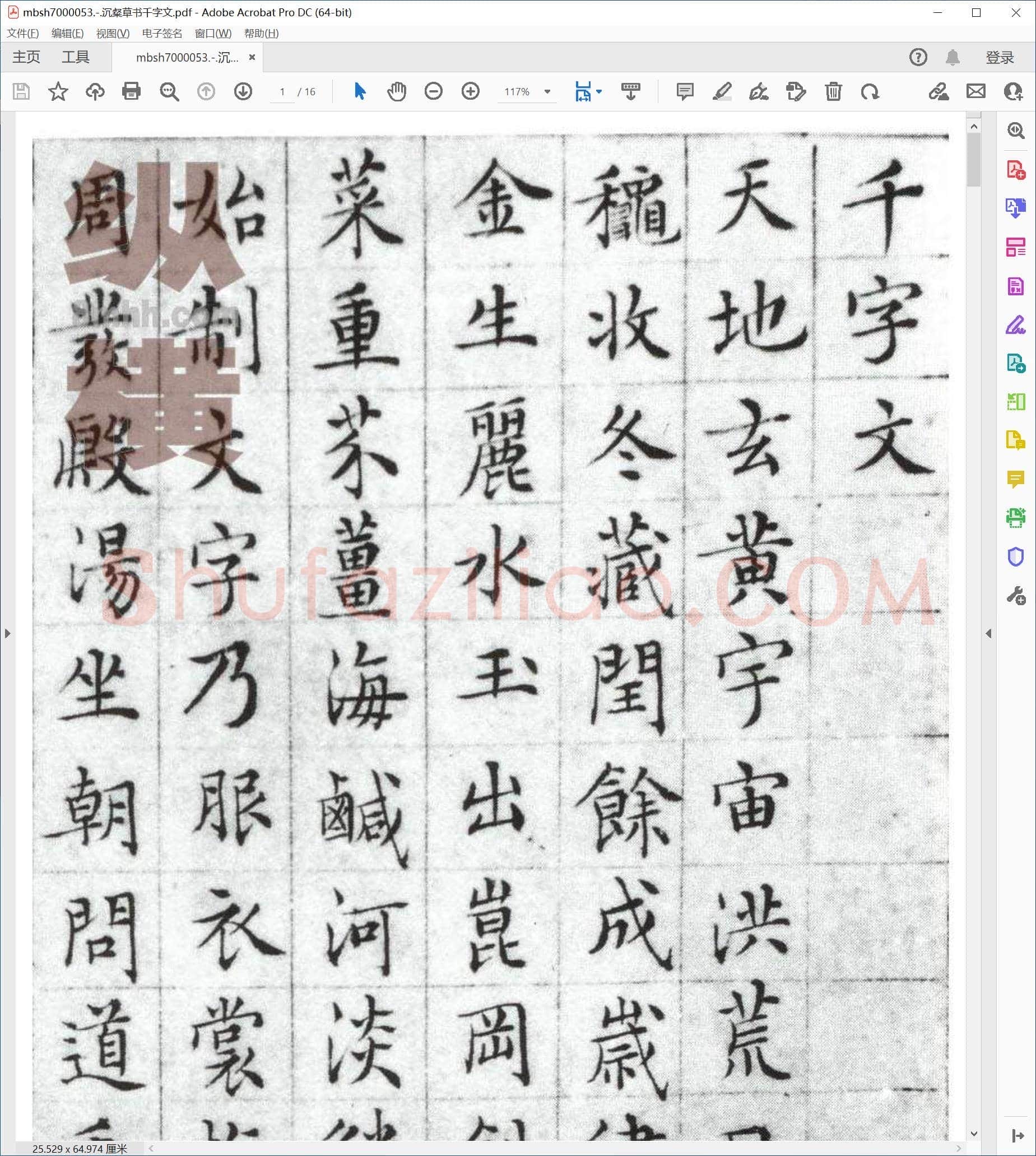This screenshot has height=1156, width=1036.
Task: Open the 帮助 menu
Action: click(261, 33)
